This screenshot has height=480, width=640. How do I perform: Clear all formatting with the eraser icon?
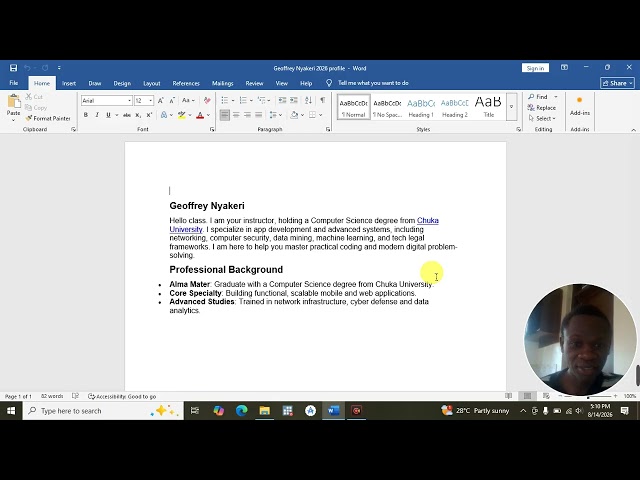[x=207, y=100]
